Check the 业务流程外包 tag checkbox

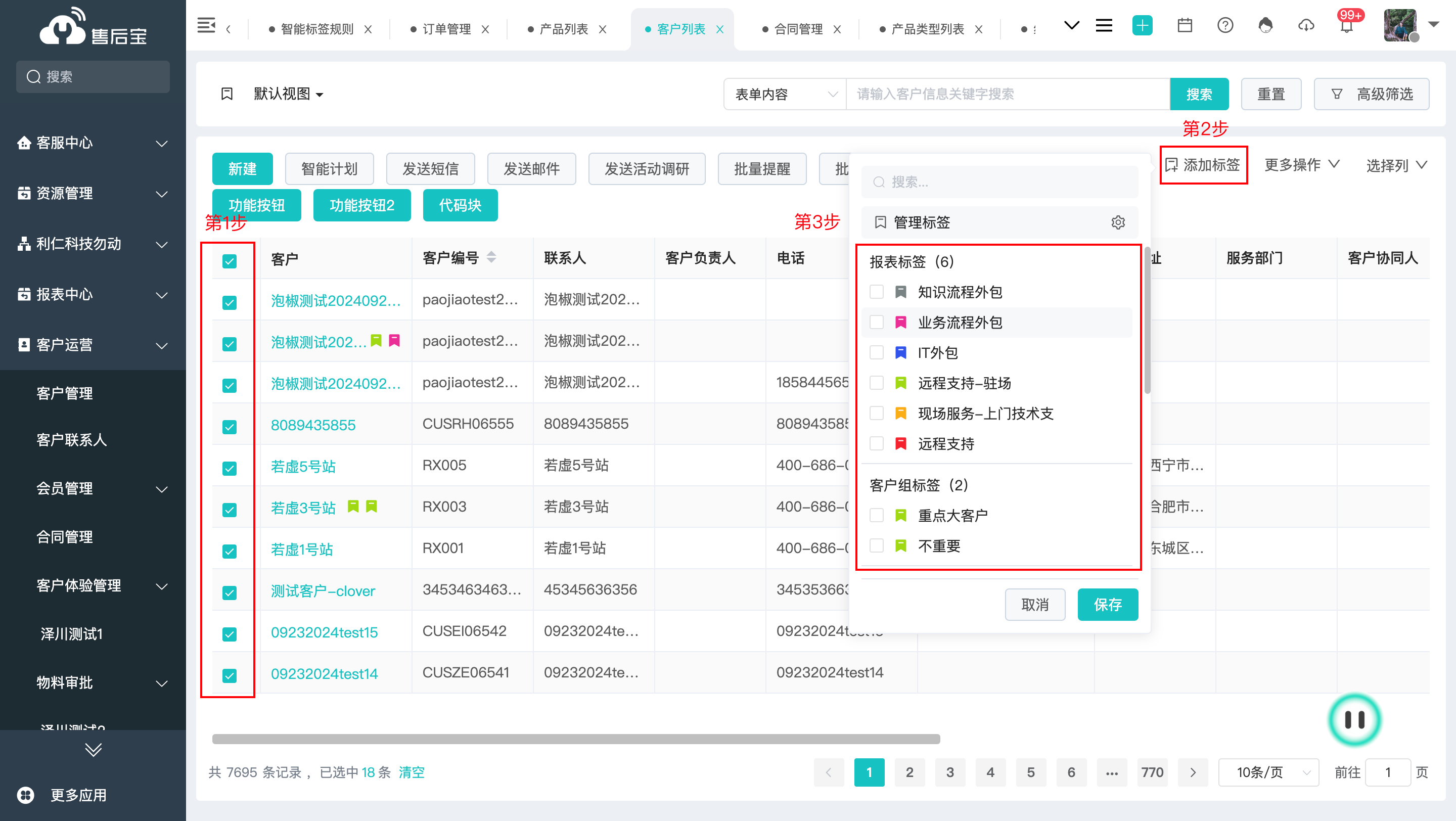877,322
